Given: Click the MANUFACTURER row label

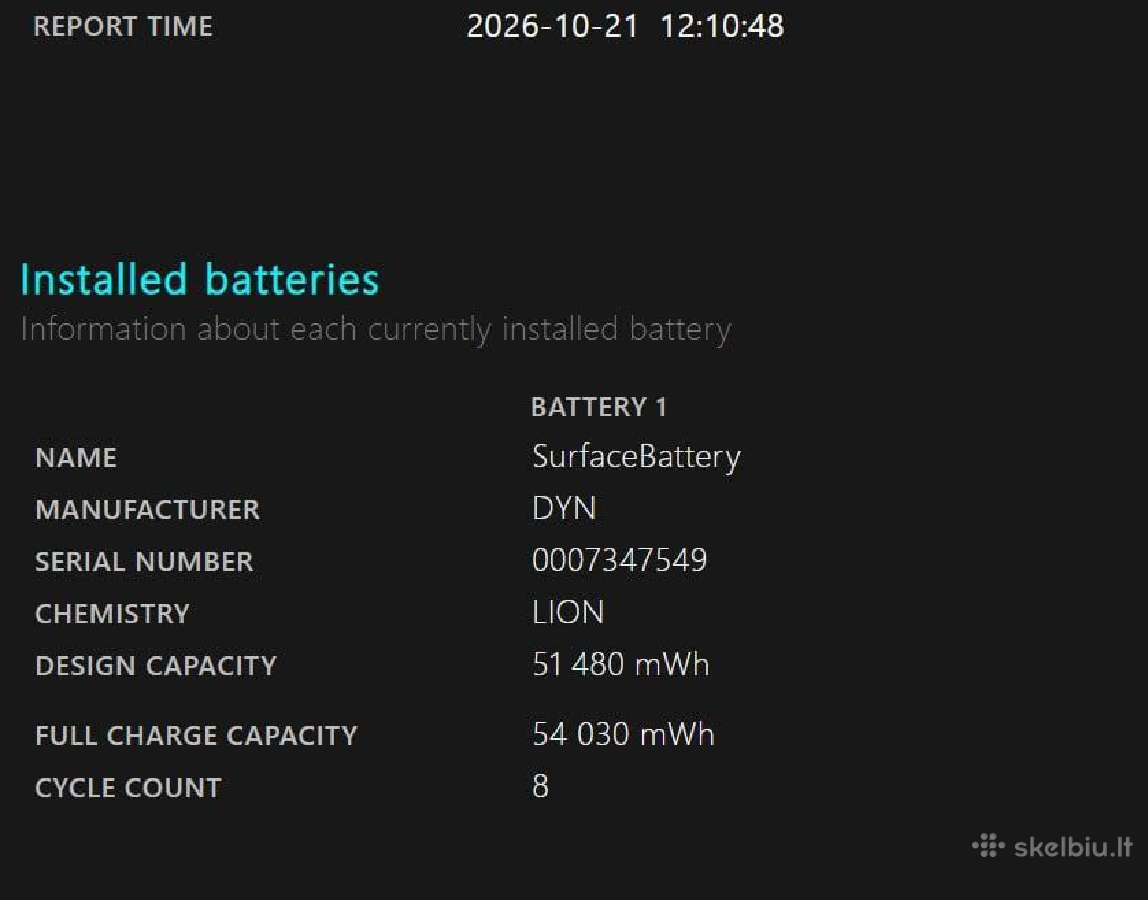Looking at the screenshot, I should click(x=148, y=510).
